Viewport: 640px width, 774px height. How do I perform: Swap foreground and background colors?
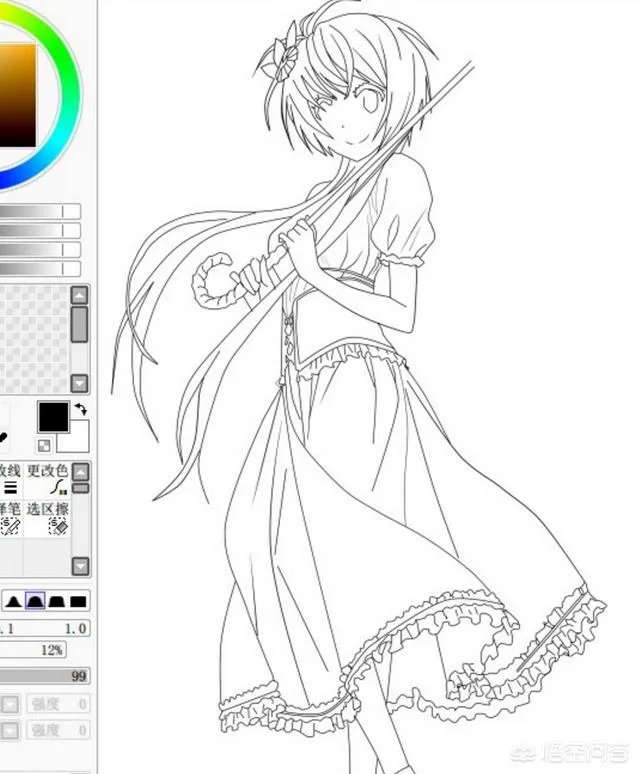click(x=81, y=409)
